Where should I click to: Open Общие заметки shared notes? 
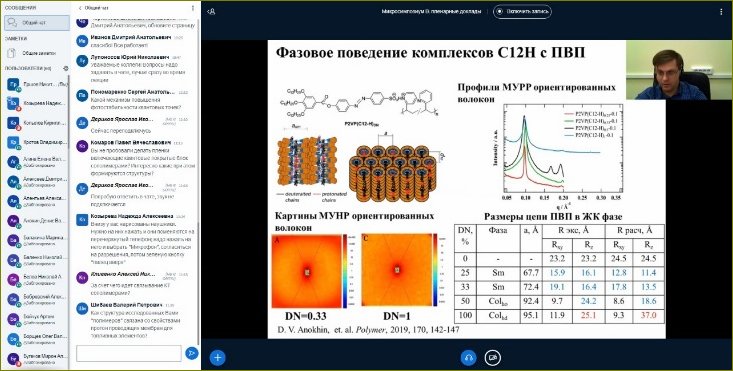click(x=37, y=53)
